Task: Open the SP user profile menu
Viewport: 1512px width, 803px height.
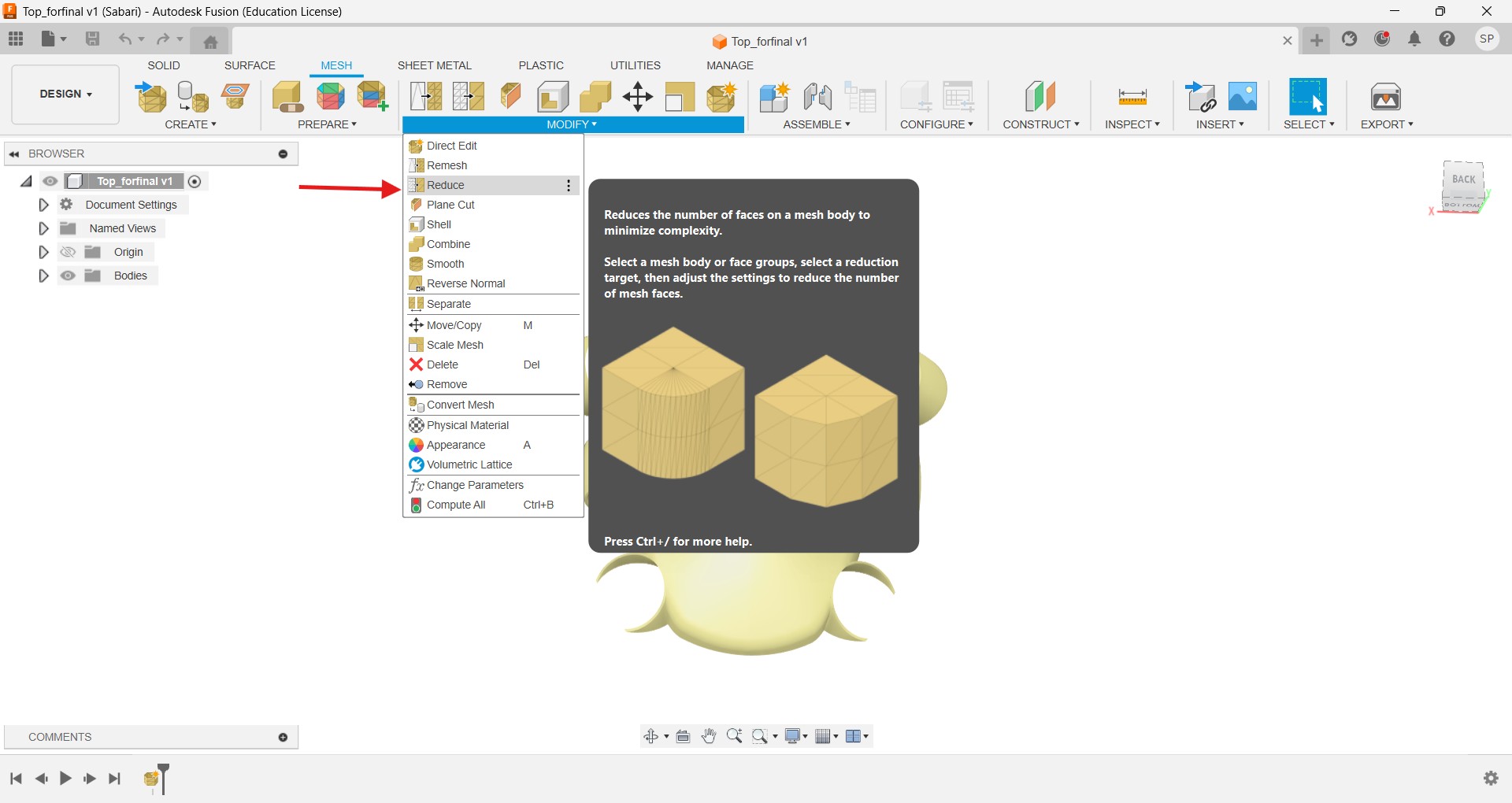Action: (x=1487, y=39)
